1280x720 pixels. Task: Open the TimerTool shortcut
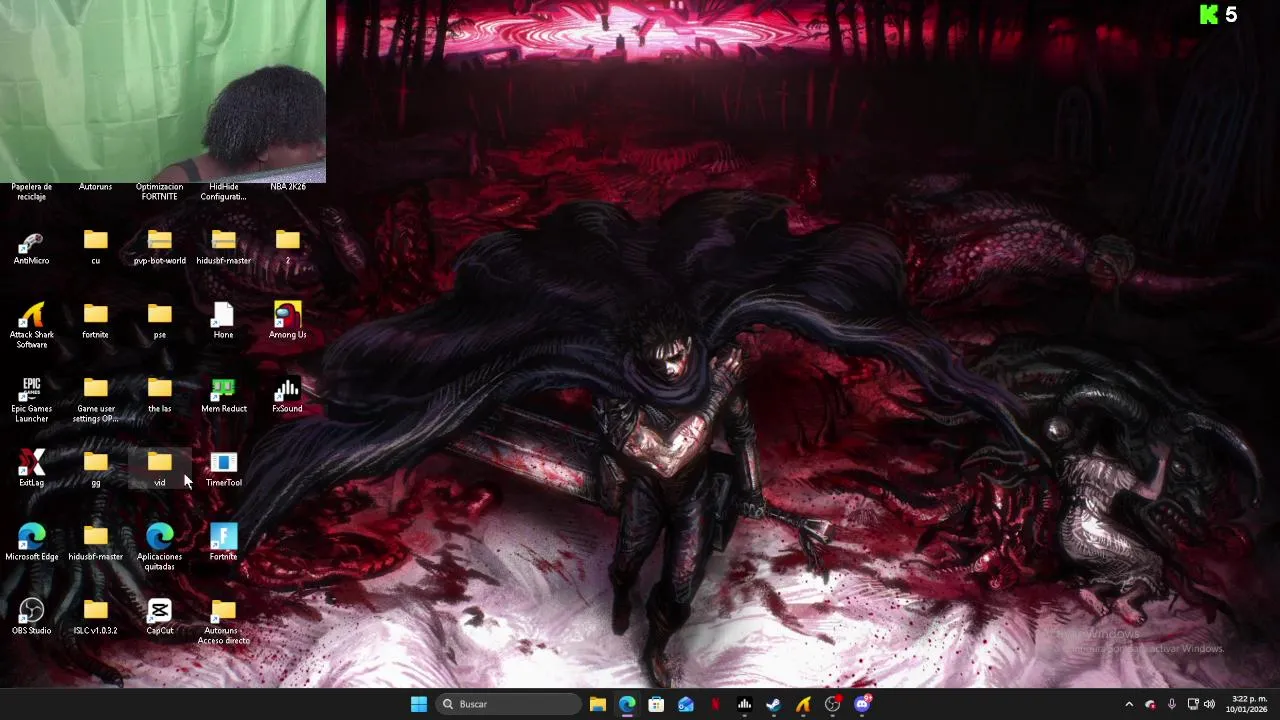coord(223,469)
